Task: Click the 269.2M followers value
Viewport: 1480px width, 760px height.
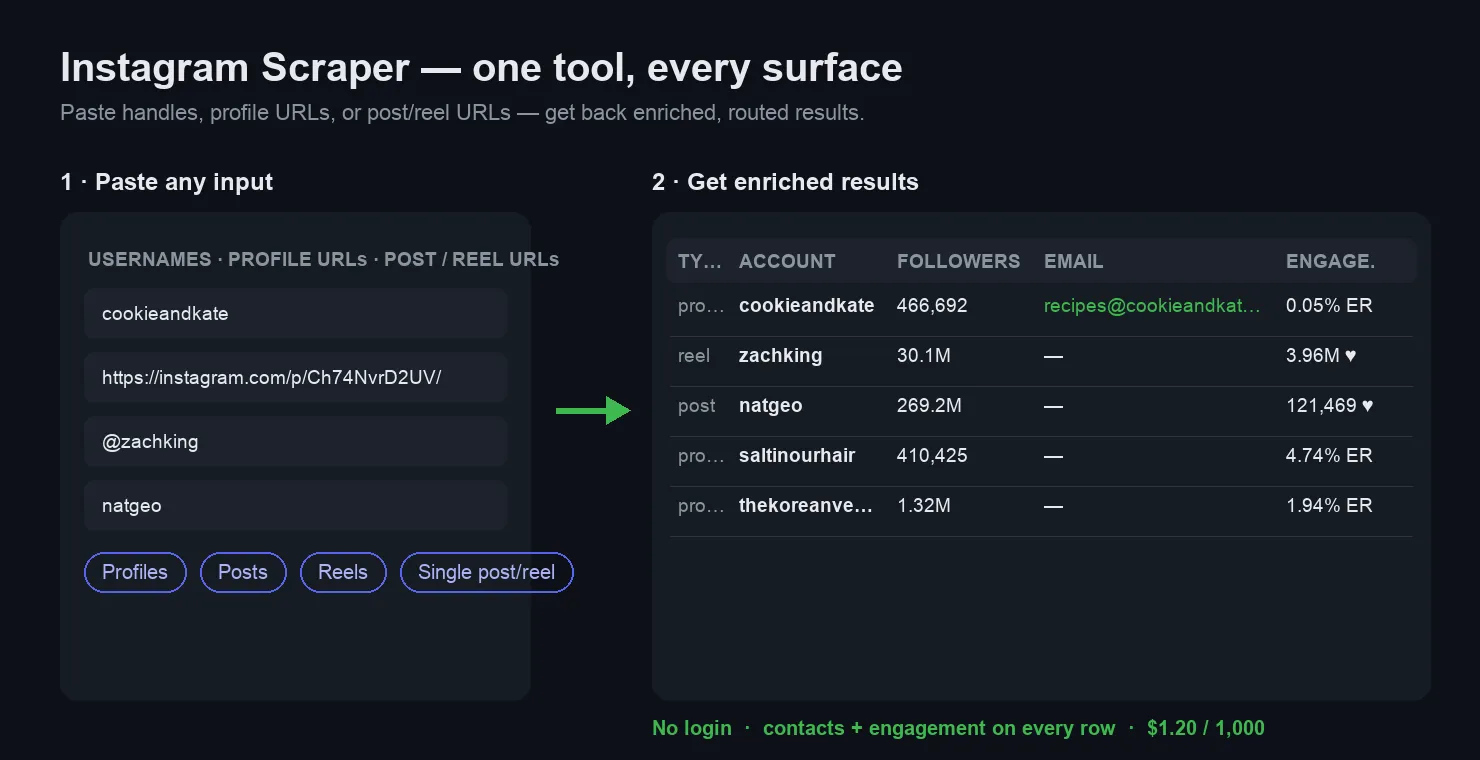Action: tap(929, 405)
